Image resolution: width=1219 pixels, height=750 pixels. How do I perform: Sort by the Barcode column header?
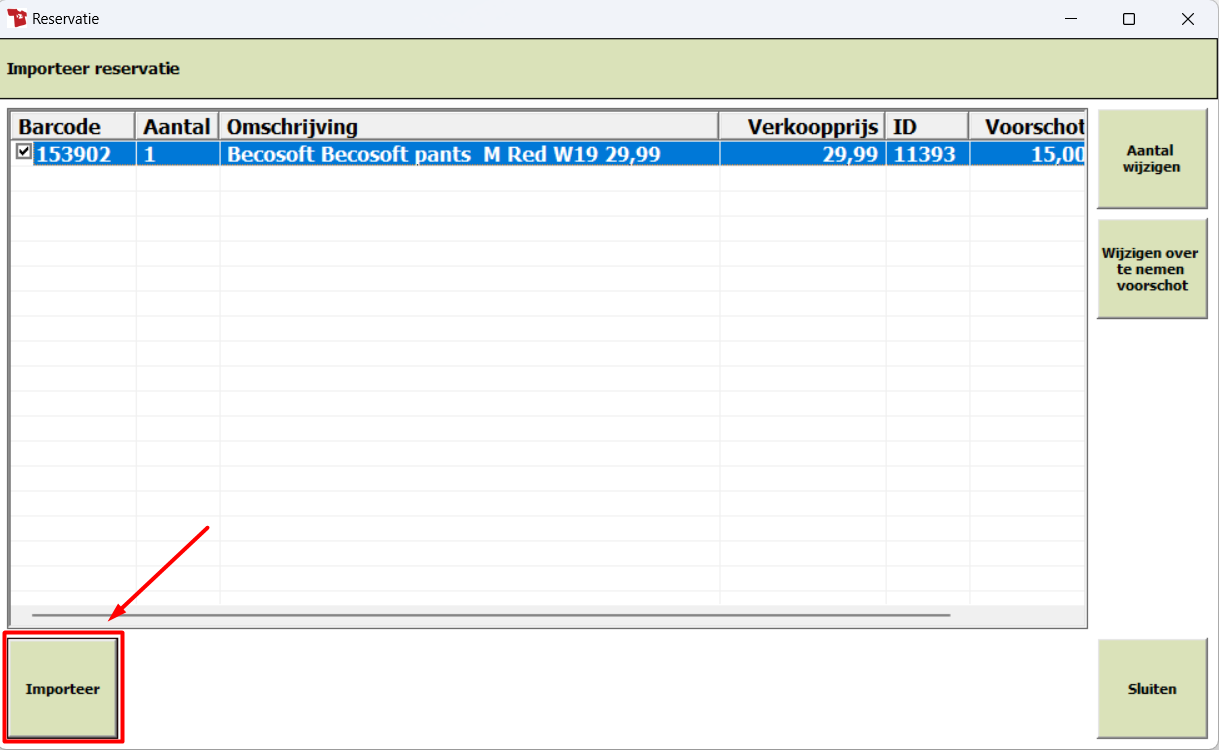(73, 126)
